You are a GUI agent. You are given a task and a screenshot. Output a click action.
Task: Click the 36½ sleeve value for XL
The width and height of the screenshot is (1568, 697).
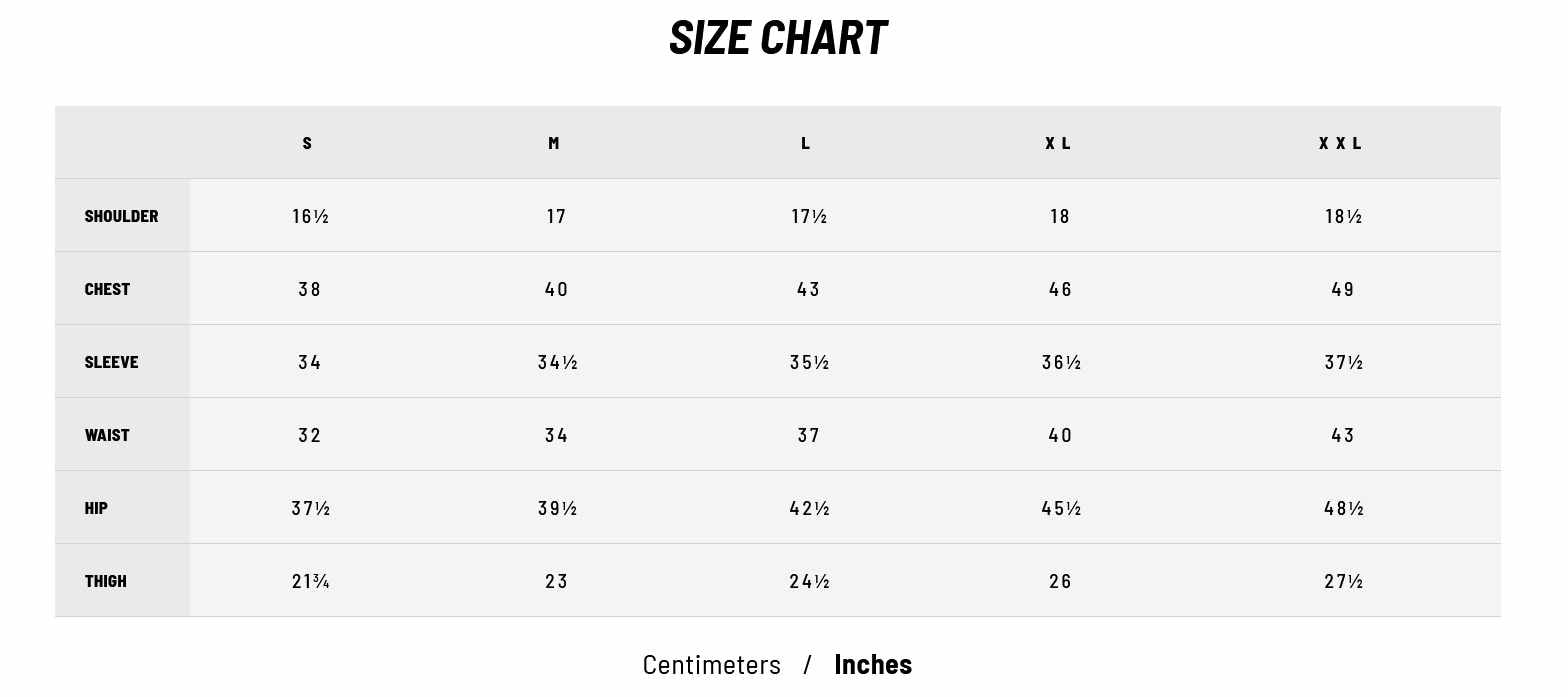1061,362
